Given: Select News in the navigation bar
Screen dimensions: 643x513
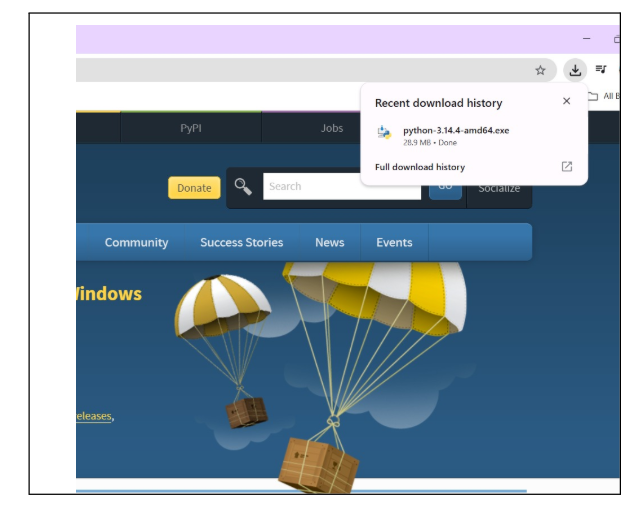Looking at the screenshot, I should [329, 243].
